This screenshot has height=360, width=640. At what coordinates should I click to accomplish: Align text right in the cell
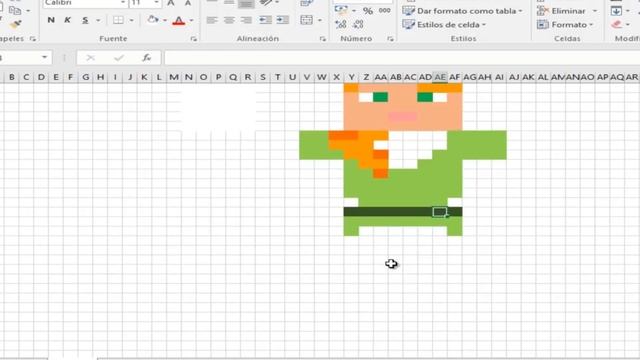coord(246,20)
